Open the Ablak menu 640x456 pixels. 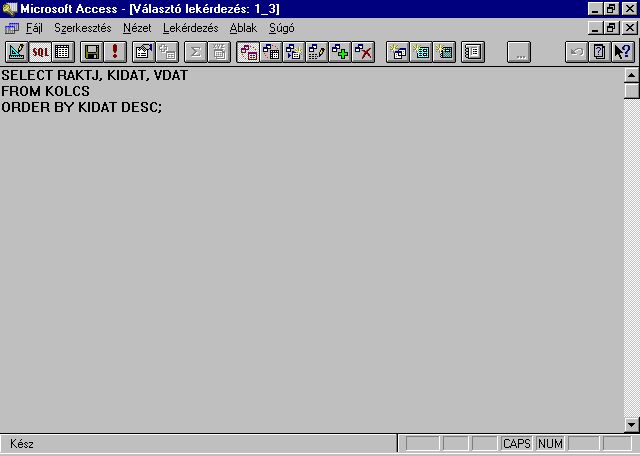tap(243, 28)
